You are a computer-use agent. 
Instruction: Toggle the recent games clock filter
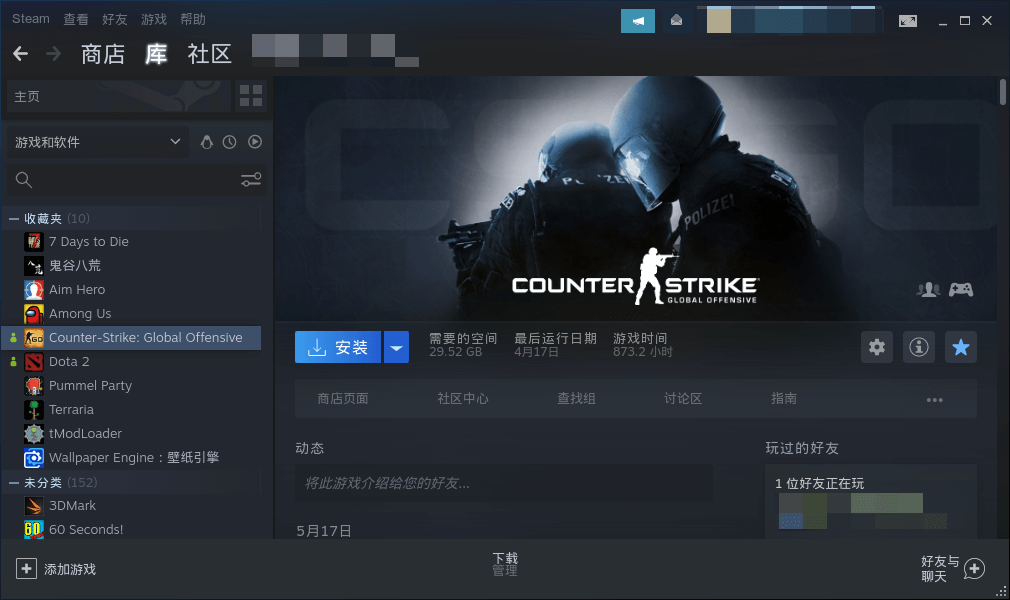[230, 142]
